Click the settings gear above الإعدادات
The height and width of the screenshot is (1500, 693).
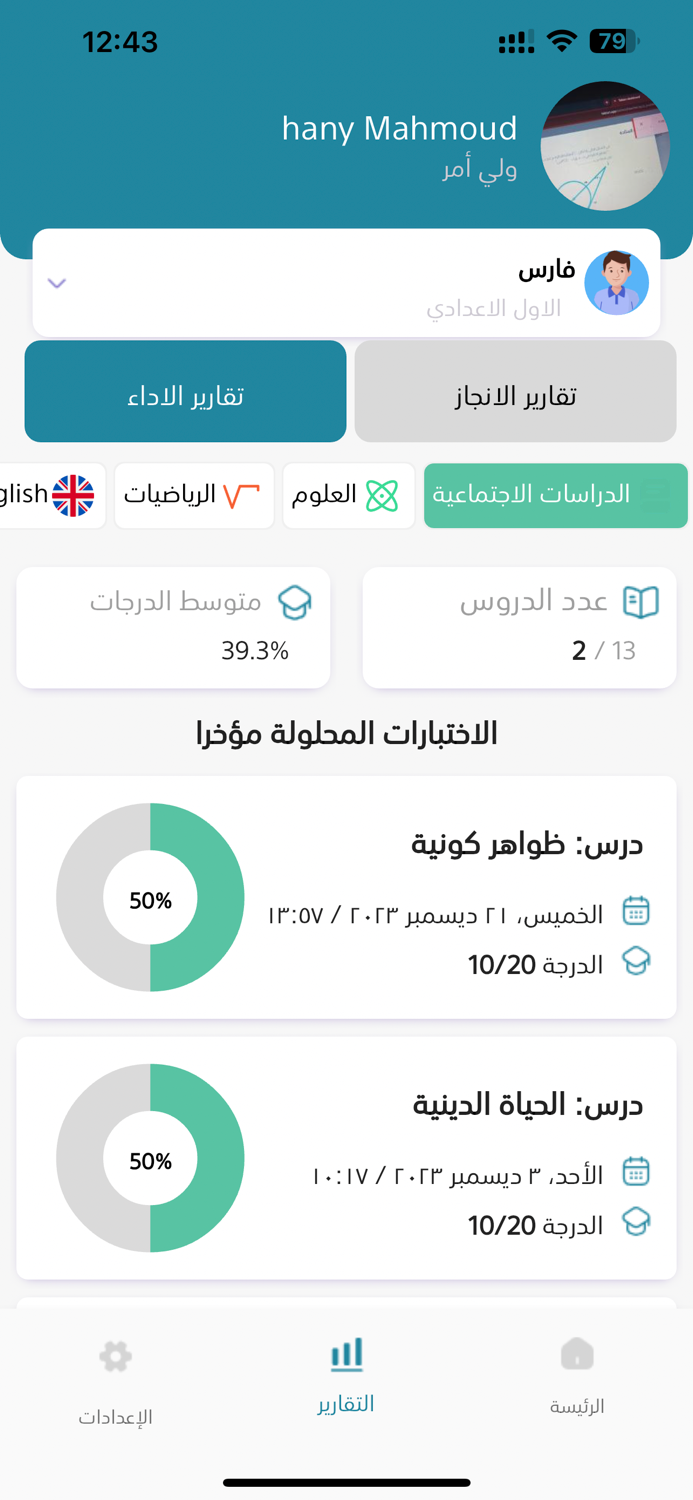[114, 1357]
